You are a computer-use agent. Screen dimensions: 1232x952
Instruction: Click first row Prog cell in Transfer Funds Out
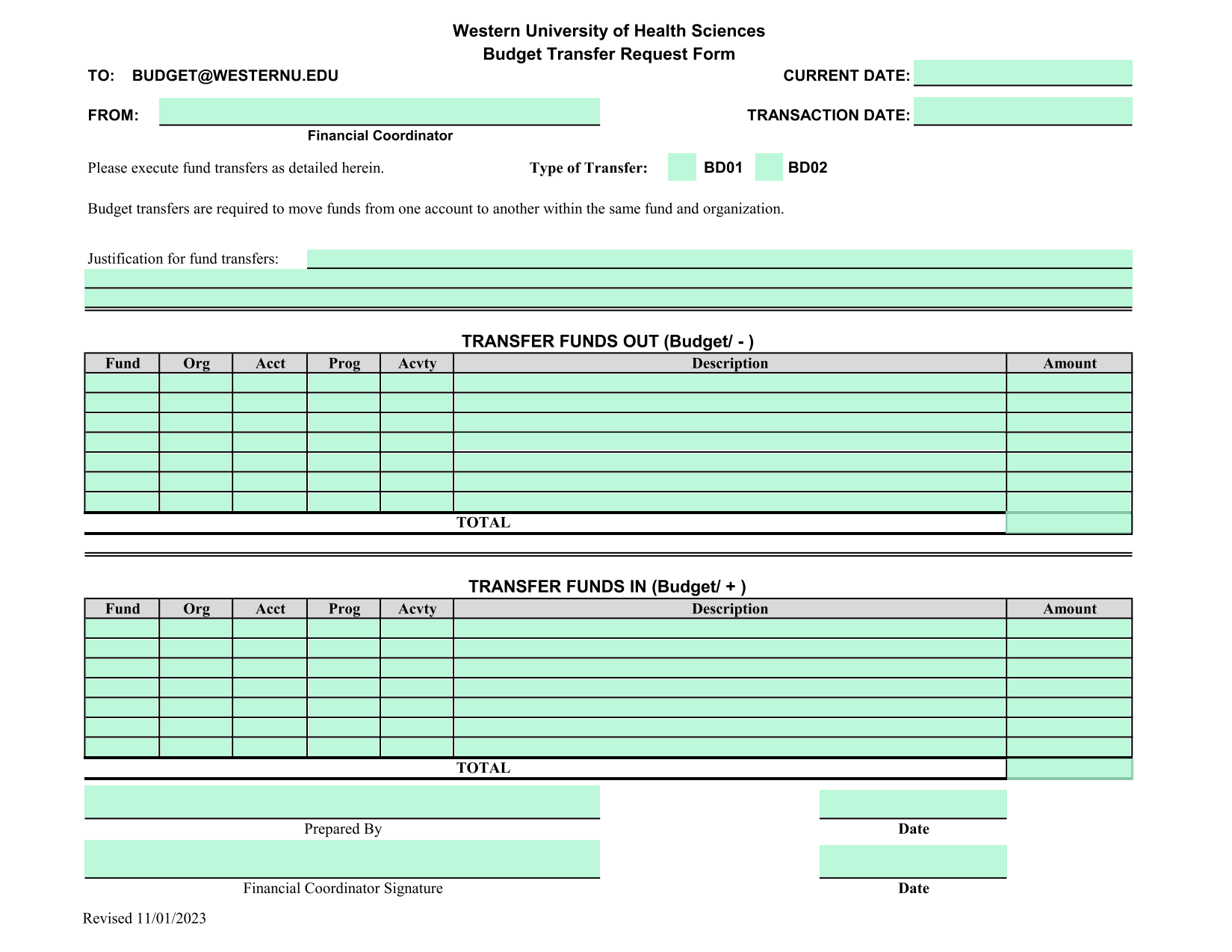click(344, 383)
